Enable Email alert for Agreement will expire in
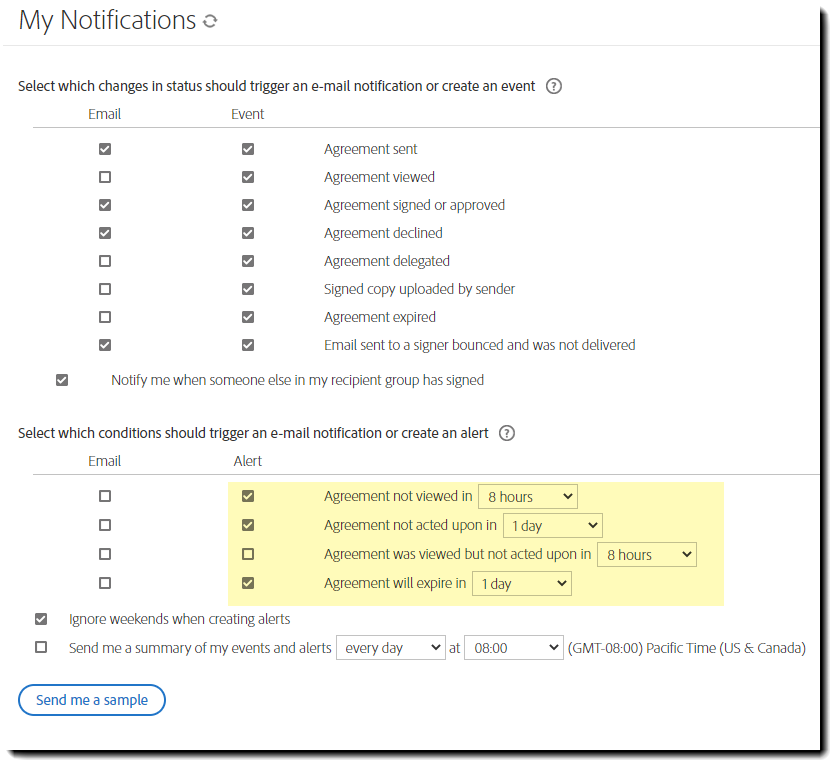The image size is (830, 760). (x=104, y=582)
